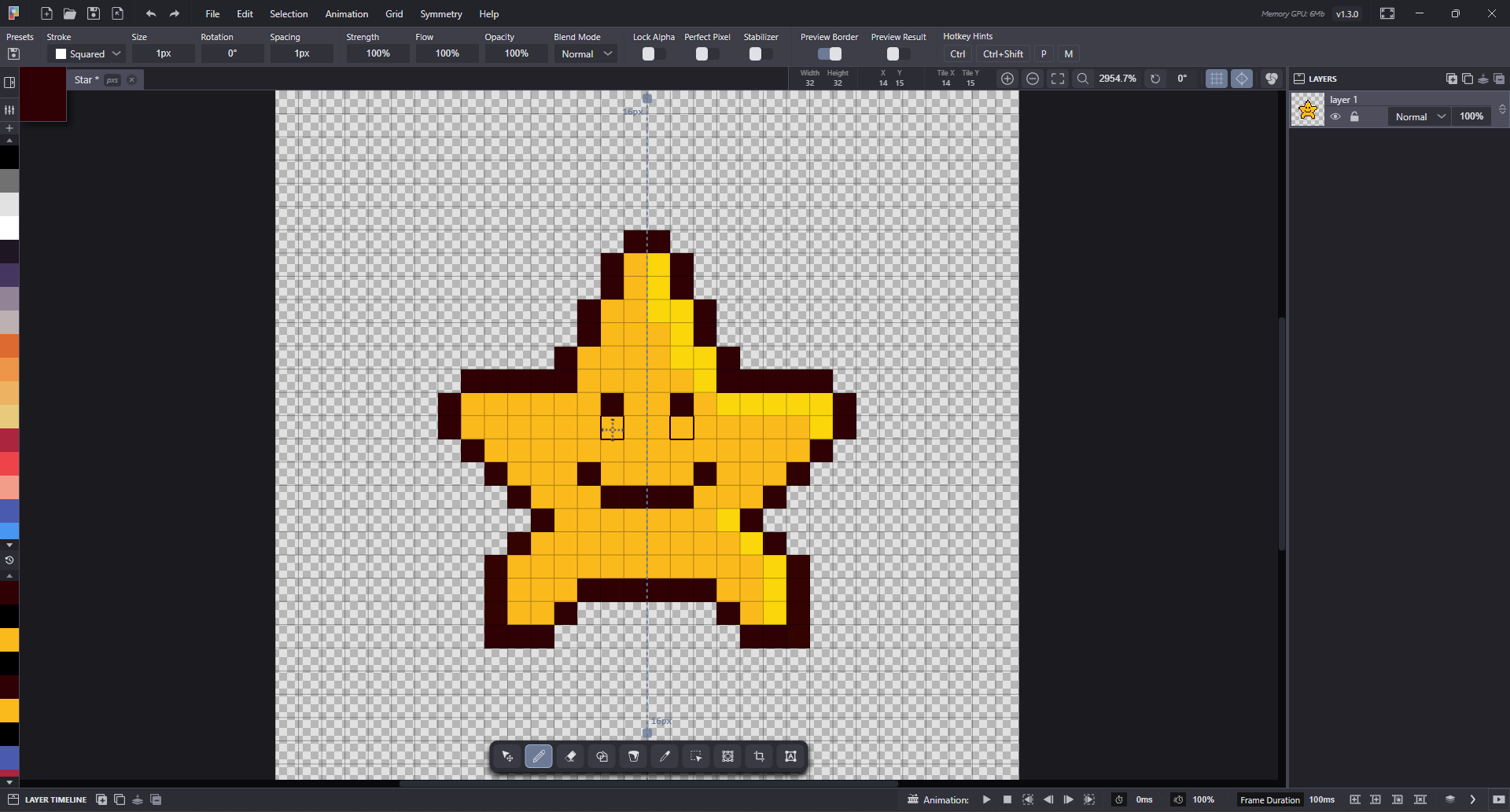The height and width of the screenshot is (812, 1510).
Task: Open layer 1 blend mode dropdown
Action: click(x=1420, y=116)
